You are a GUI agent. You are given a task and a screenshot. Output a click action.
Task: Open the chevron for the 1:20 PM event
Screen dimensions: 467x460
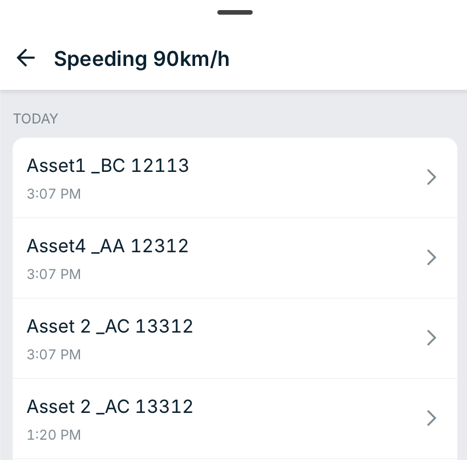pos(431,418)
